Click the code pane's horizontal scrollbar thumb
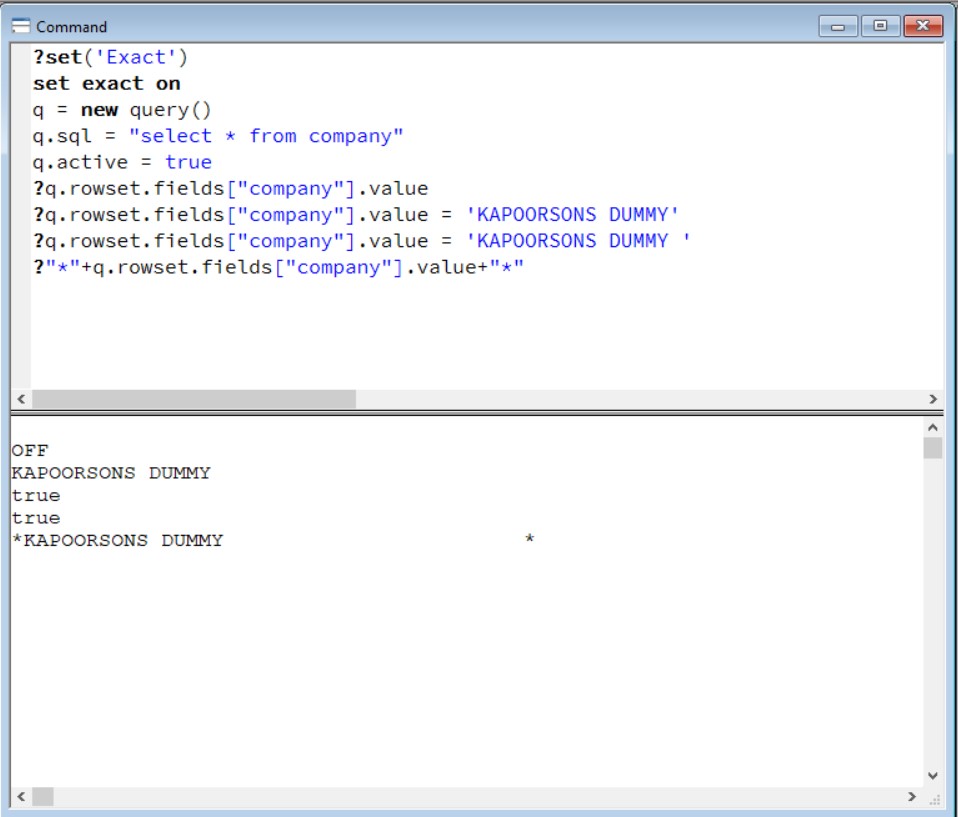958x817 pixels. tap(193, 399)
